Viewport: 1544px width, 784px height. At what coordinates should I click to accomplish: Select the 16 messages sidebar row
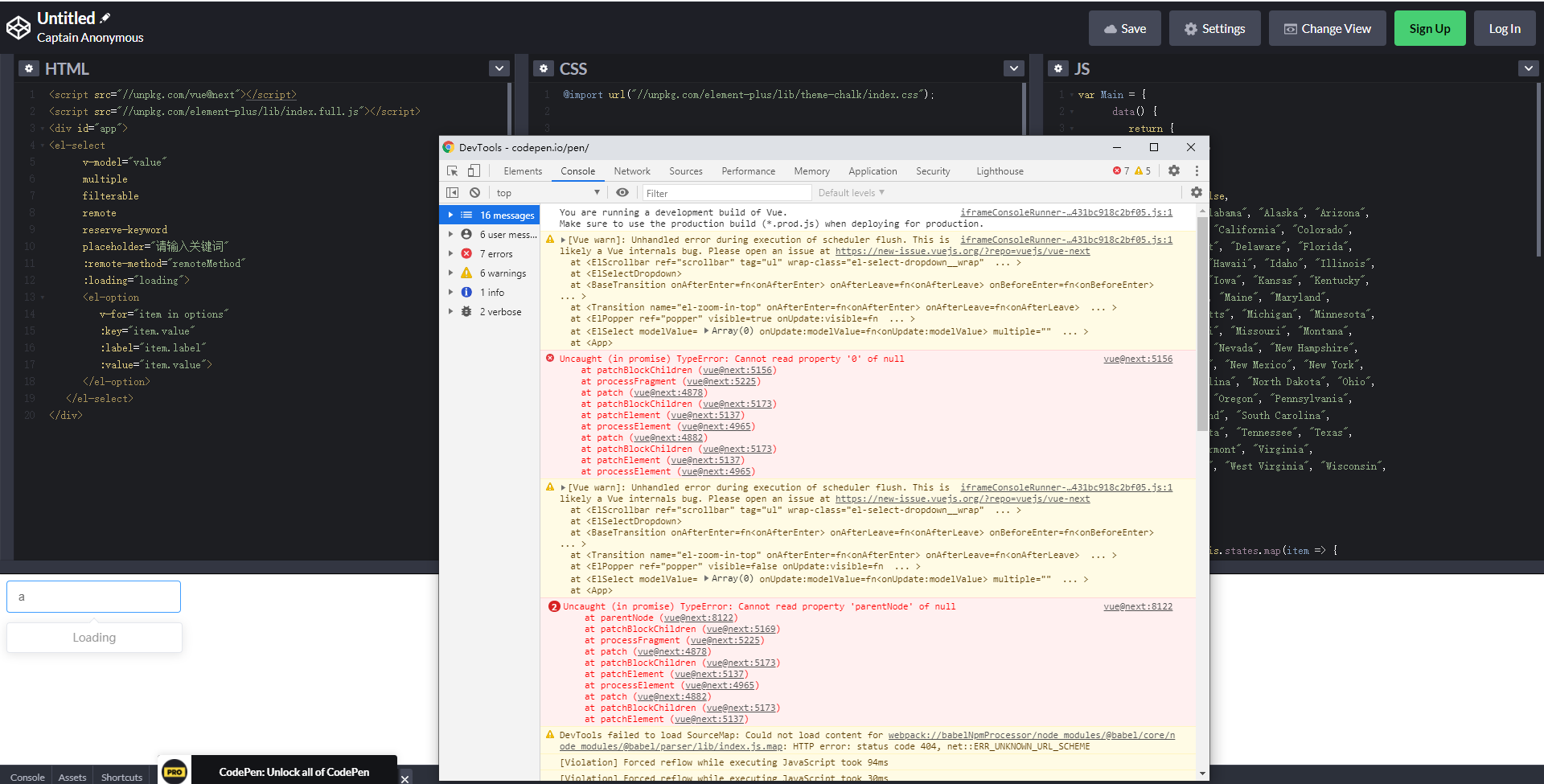[491, 215]
